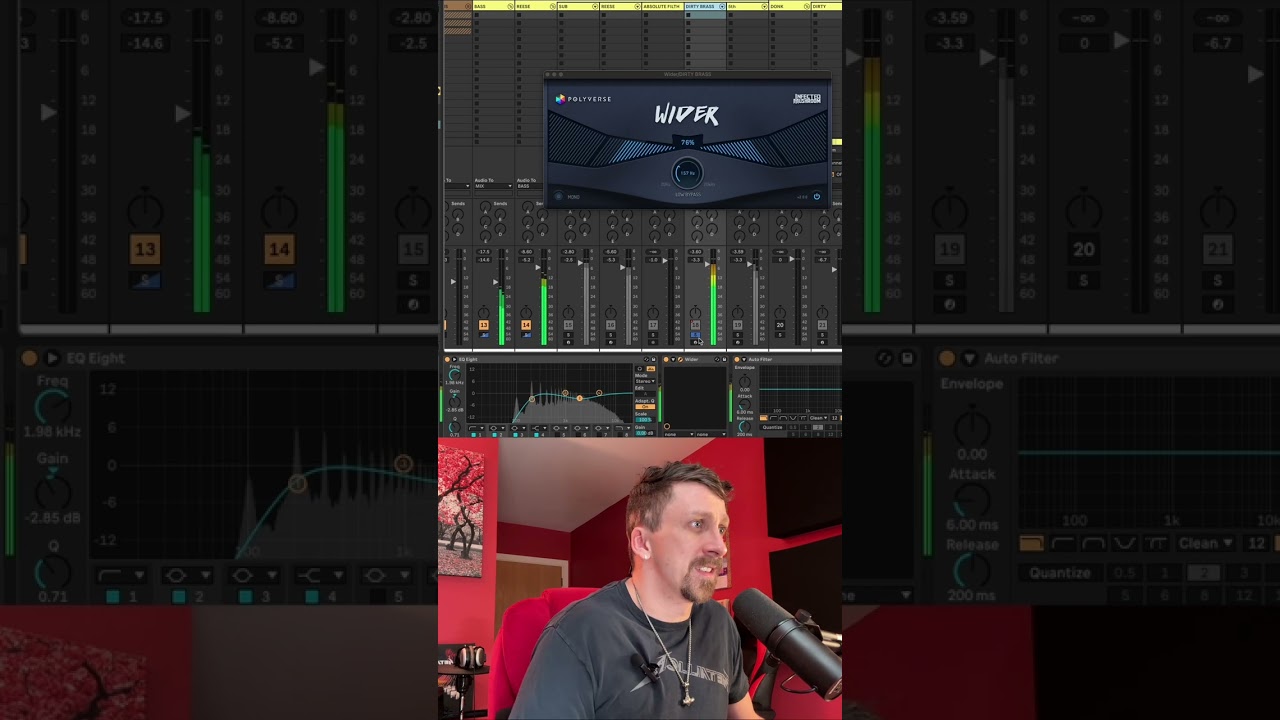1280x720 pixels.
Task: Unfold the SUB track arrow
Action: coord(595,6)
